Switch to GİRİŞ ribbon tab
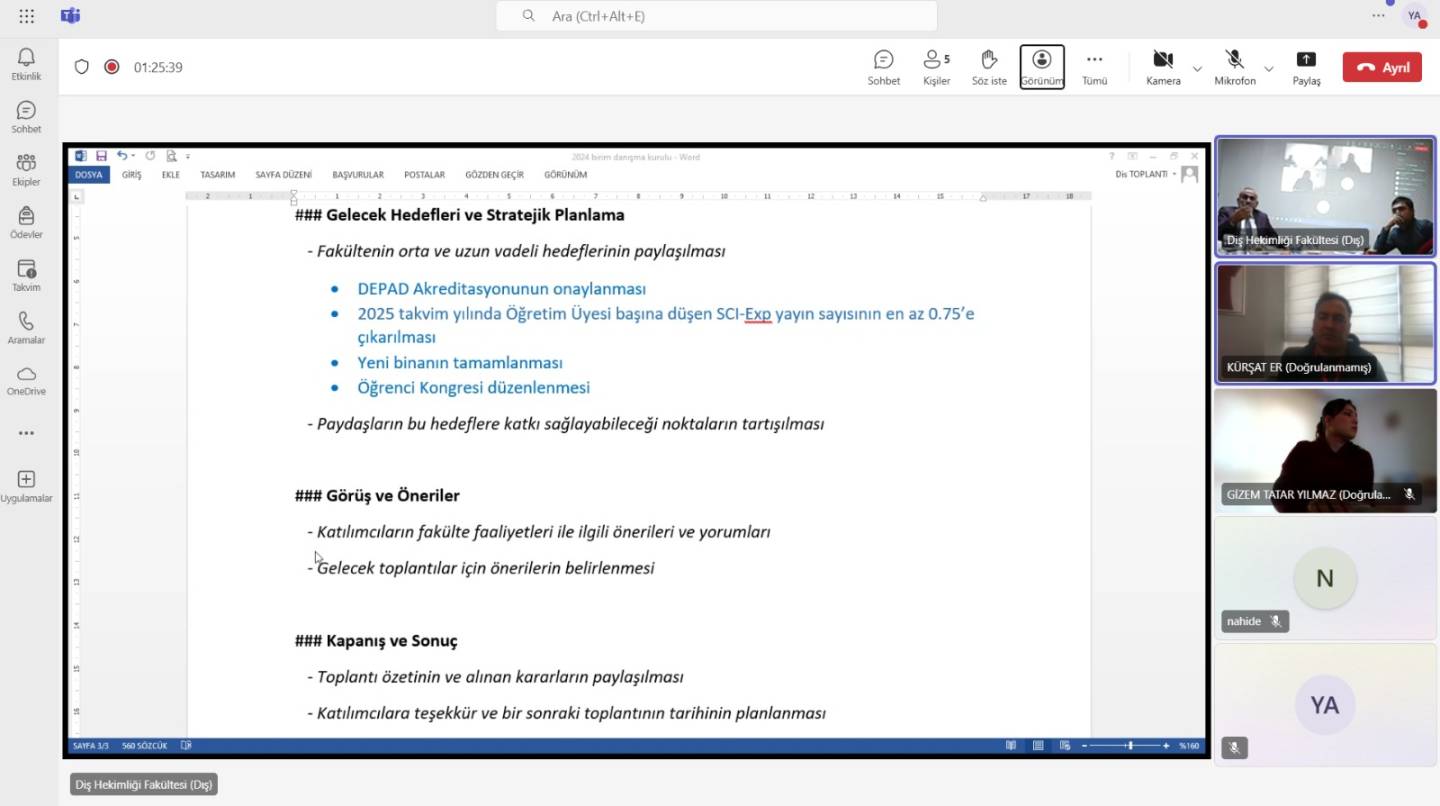This screenshot has height=806, width=1440. click(132, 174)
